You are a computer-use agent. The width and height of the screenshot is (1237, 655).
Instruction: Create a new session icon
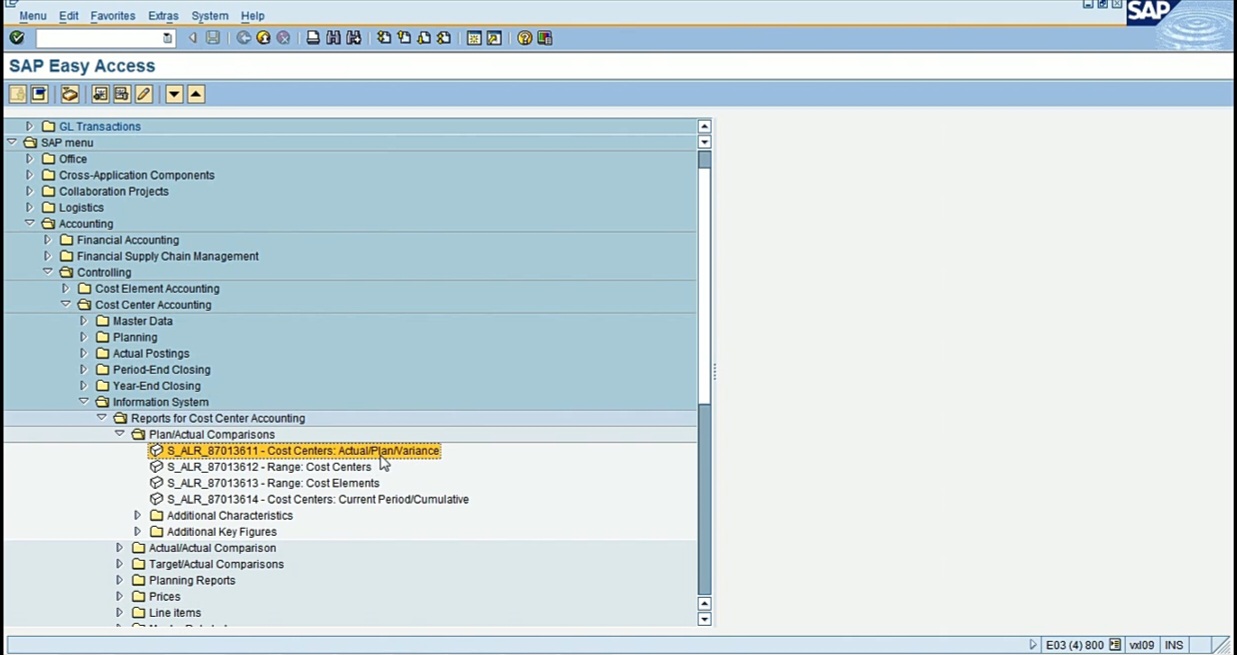[474, 38]
